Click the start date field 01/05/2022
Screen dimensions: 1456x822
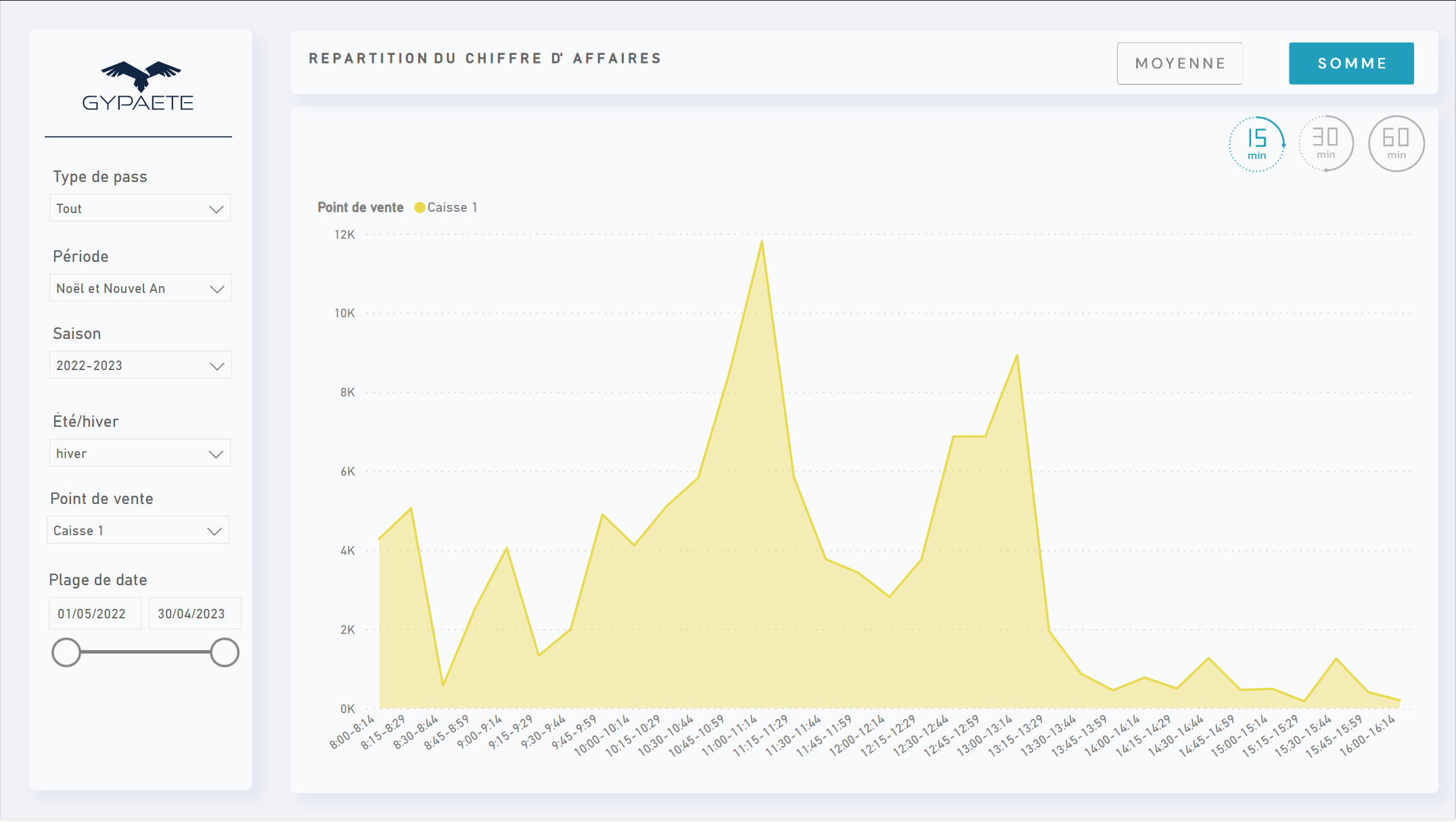coord(94,614)
